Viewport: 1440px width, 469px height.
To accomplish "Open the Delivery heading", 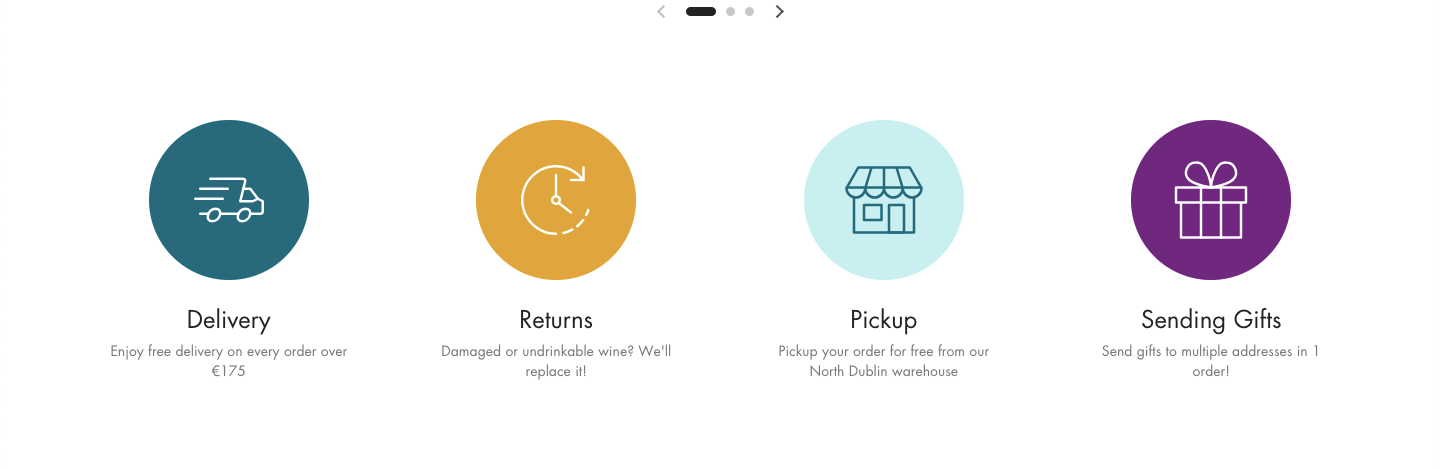I will [229, 320].
